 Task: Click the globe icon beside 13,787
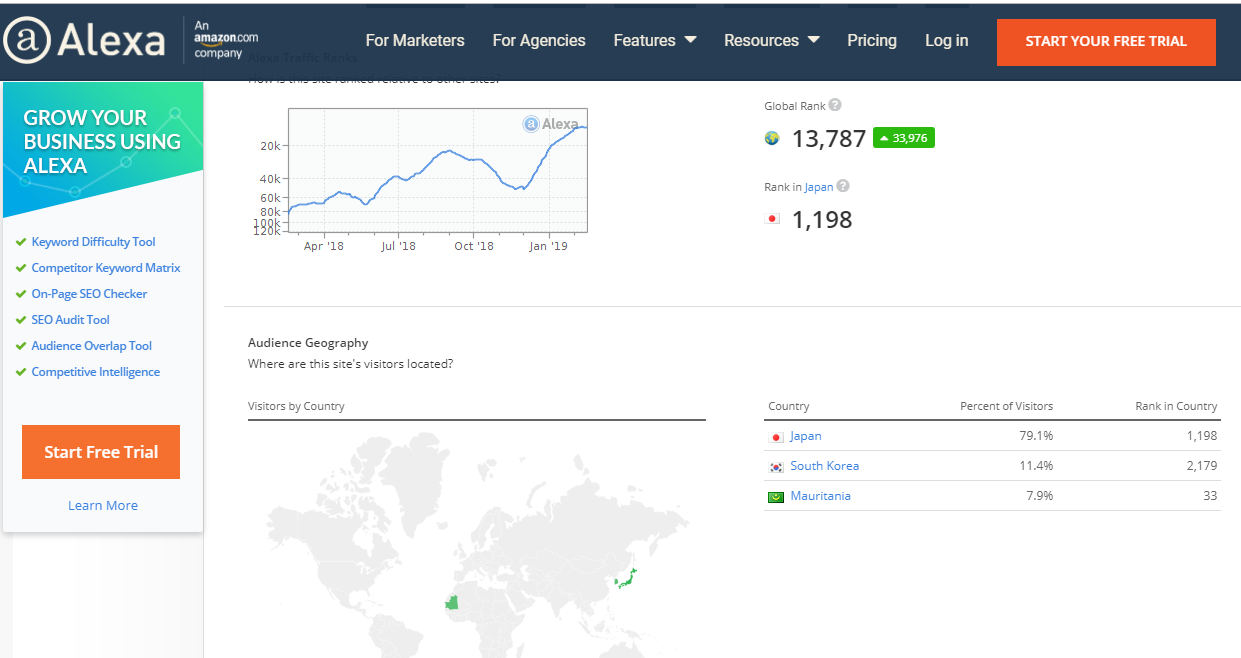[772, 138]
